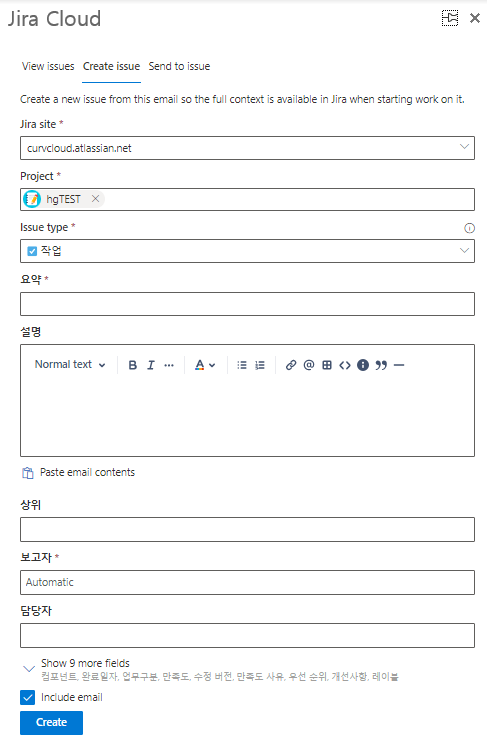Viewport: 487px width, 745px height.
Task: Toggle bold formatting in description editor
Action: [x=133, y=365]
